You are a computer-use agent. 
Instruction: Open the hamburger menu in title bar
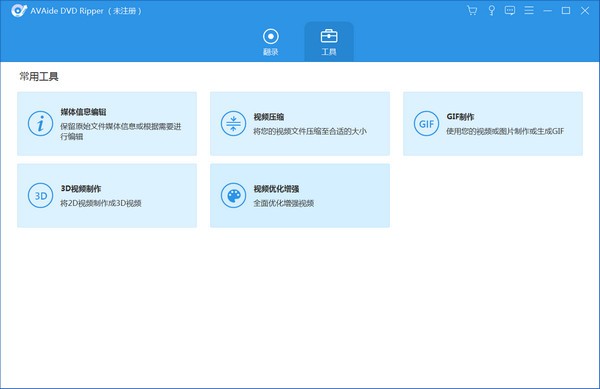pyautogui.click(x=529, y=10)
